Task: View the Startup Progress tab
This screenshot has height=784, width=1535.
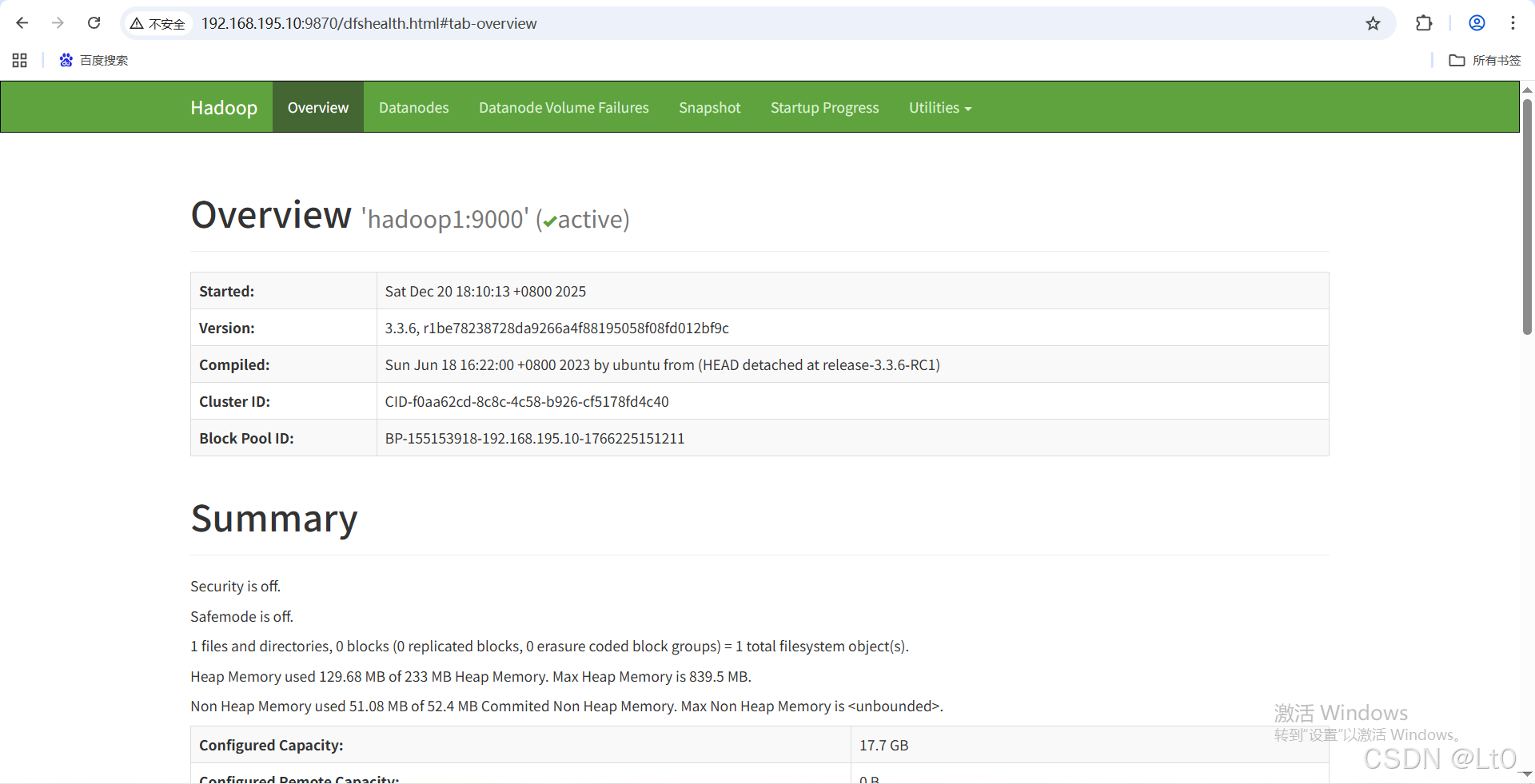Action: coord(824,108)
